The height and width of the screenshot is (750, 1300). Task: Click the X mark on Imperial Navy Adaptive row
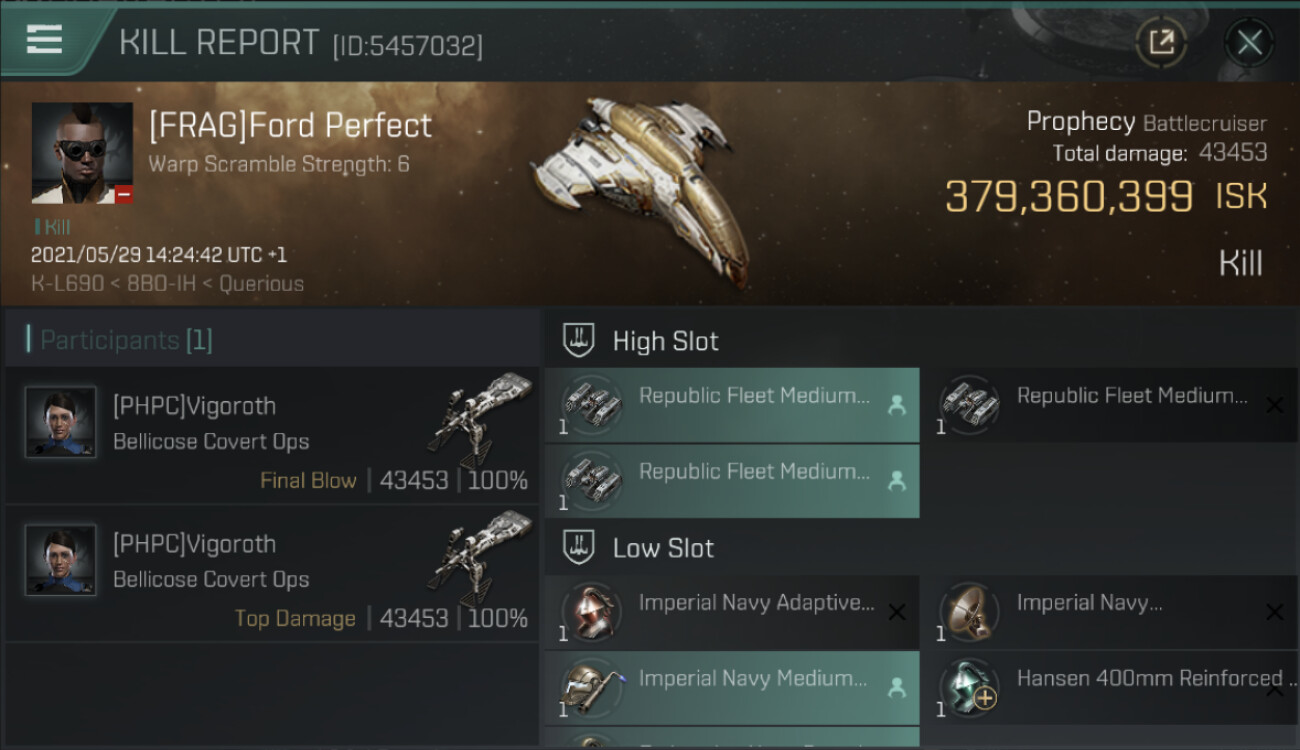[x=897, y=612]
